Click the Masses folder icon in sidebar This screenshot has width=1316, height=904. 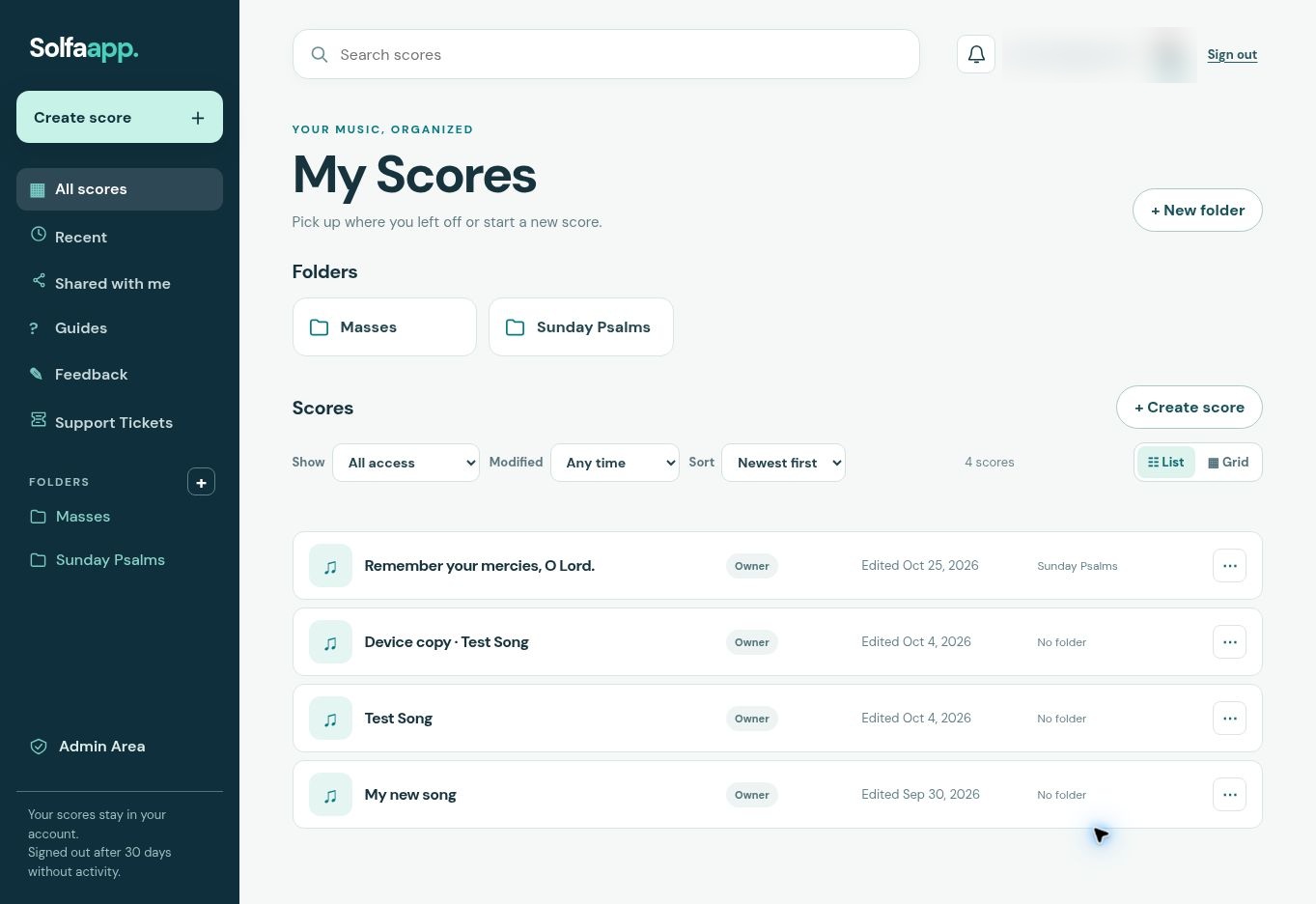tap(38, 517)
